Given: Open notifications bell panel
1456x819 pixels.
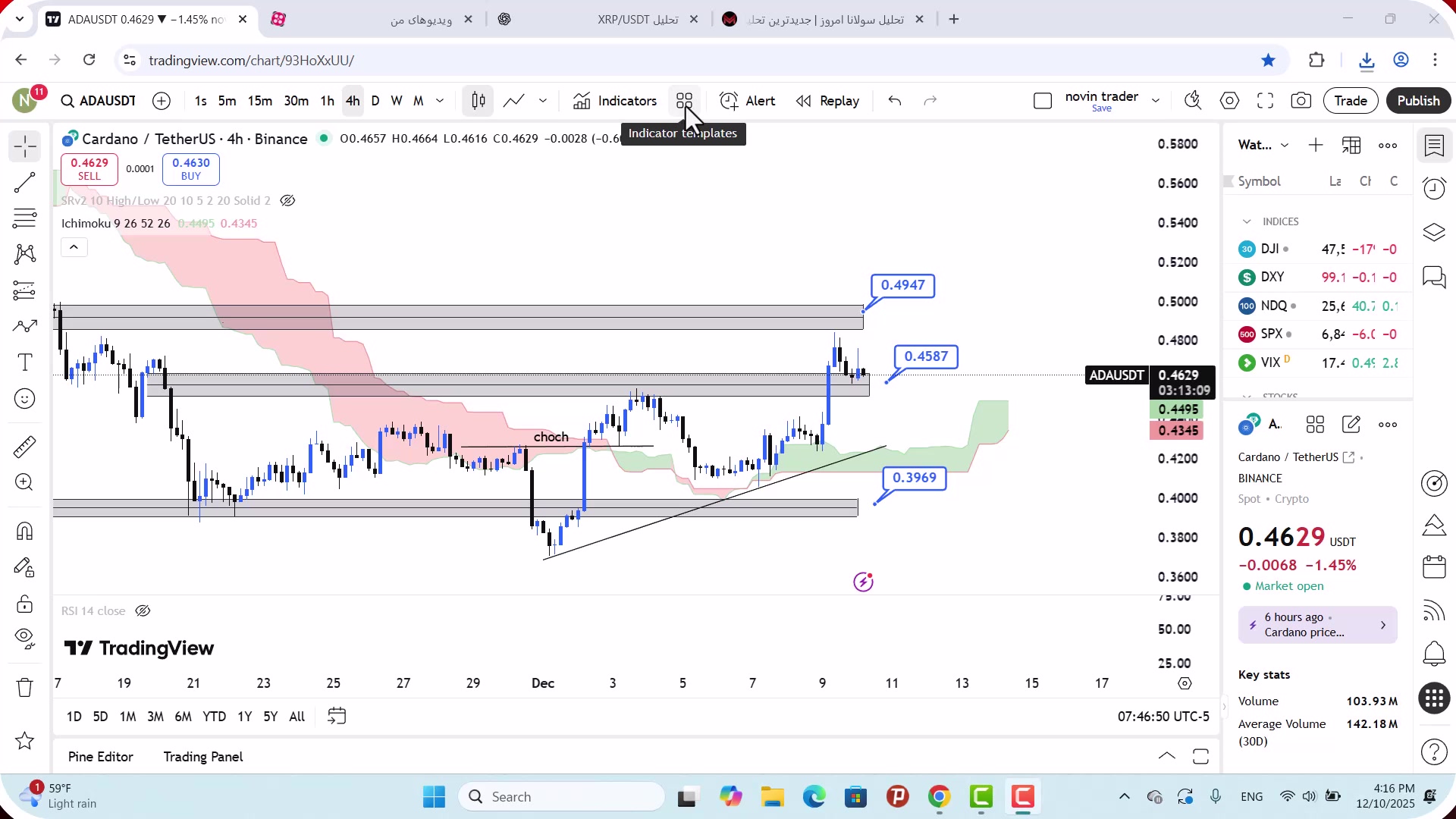Looking at the screenshot, I should (x=1435, y=653).
